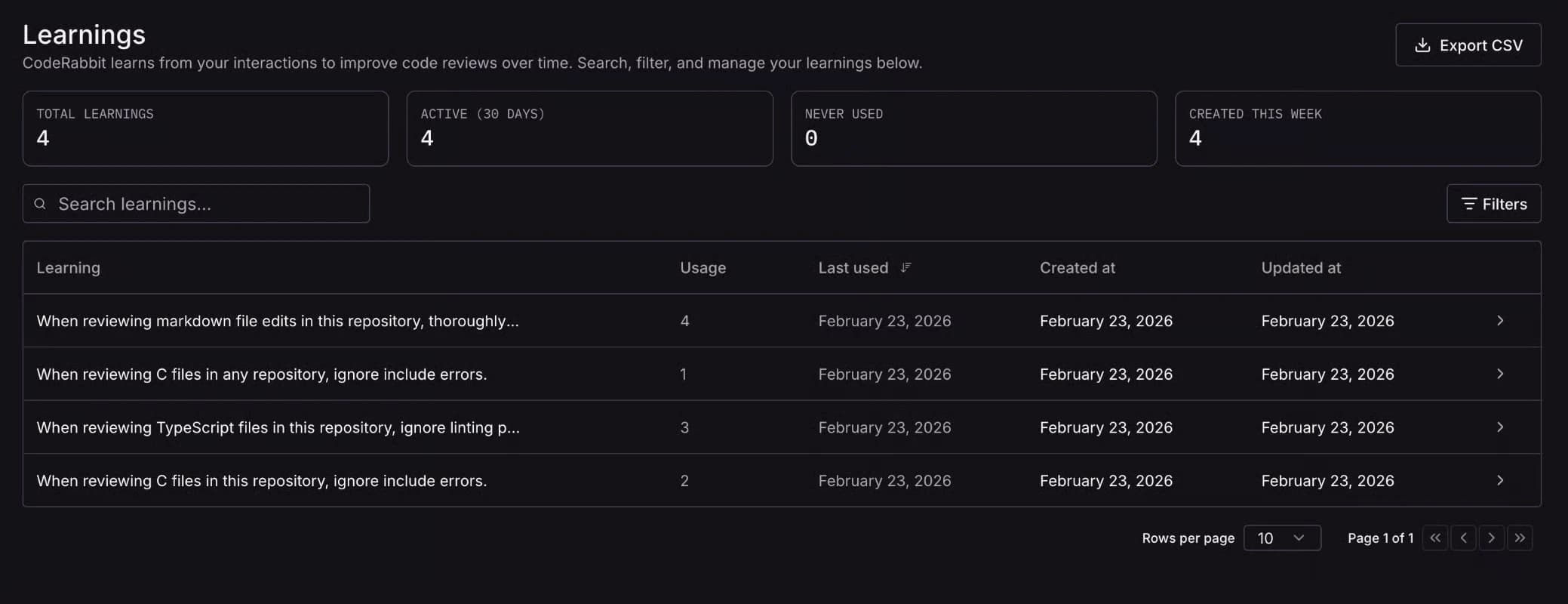
Task: Open chevron for C files in this repository
Action: pos(1500,480)
